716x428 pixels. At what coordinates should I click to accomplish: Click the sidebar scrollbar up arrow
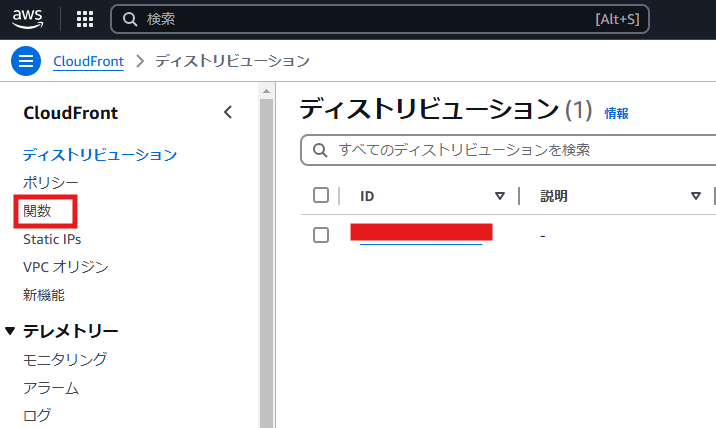pyautogui.click(x=266, y=91)
